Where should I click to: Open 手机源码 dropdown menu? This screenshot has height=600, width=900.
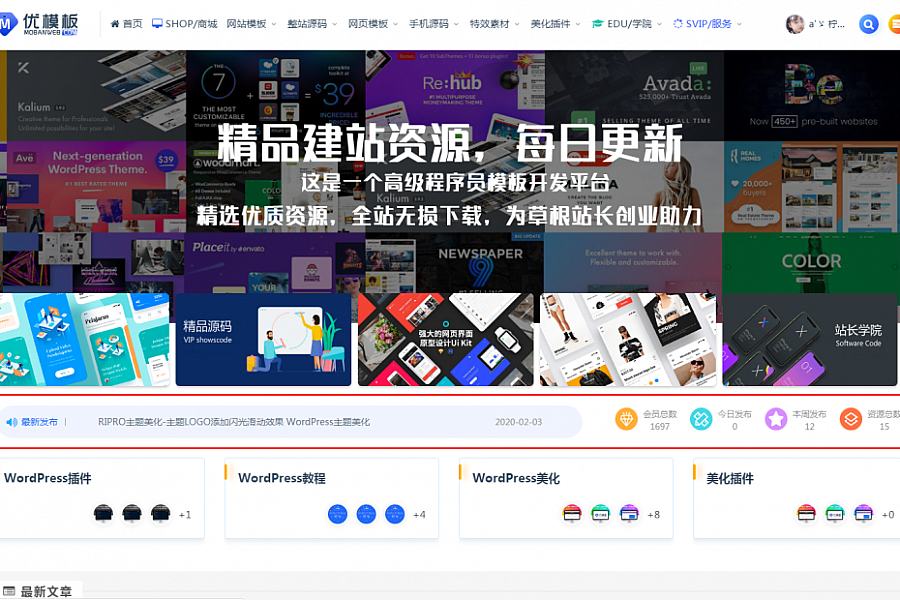tap(434, 24)
